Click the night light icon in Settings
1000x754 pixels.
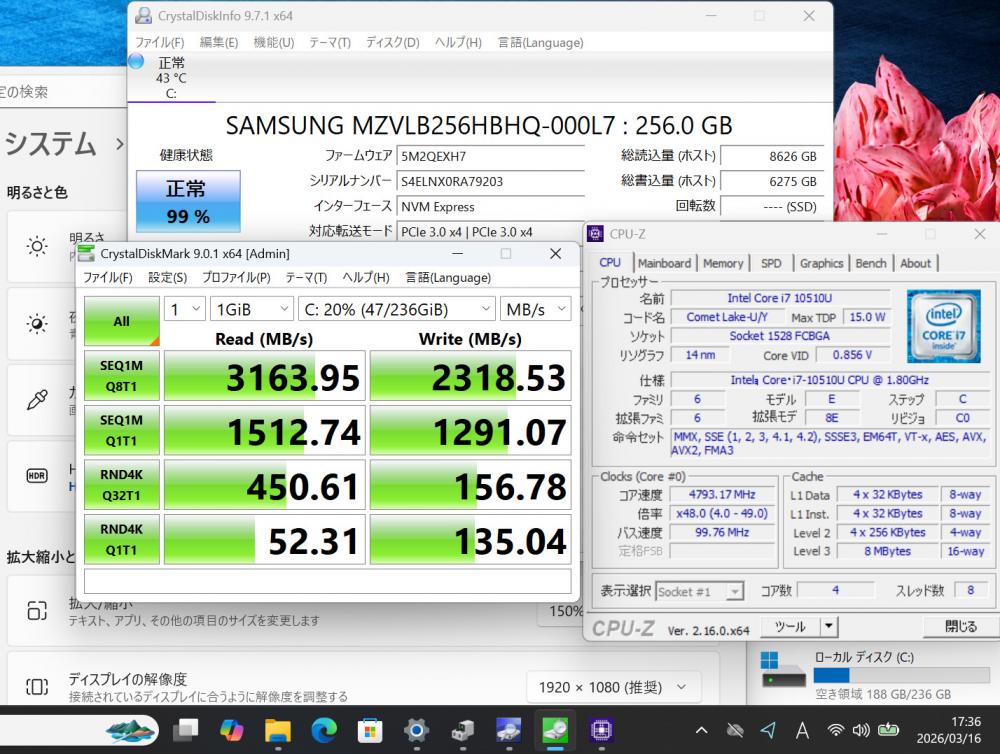(x=37, y=323)
